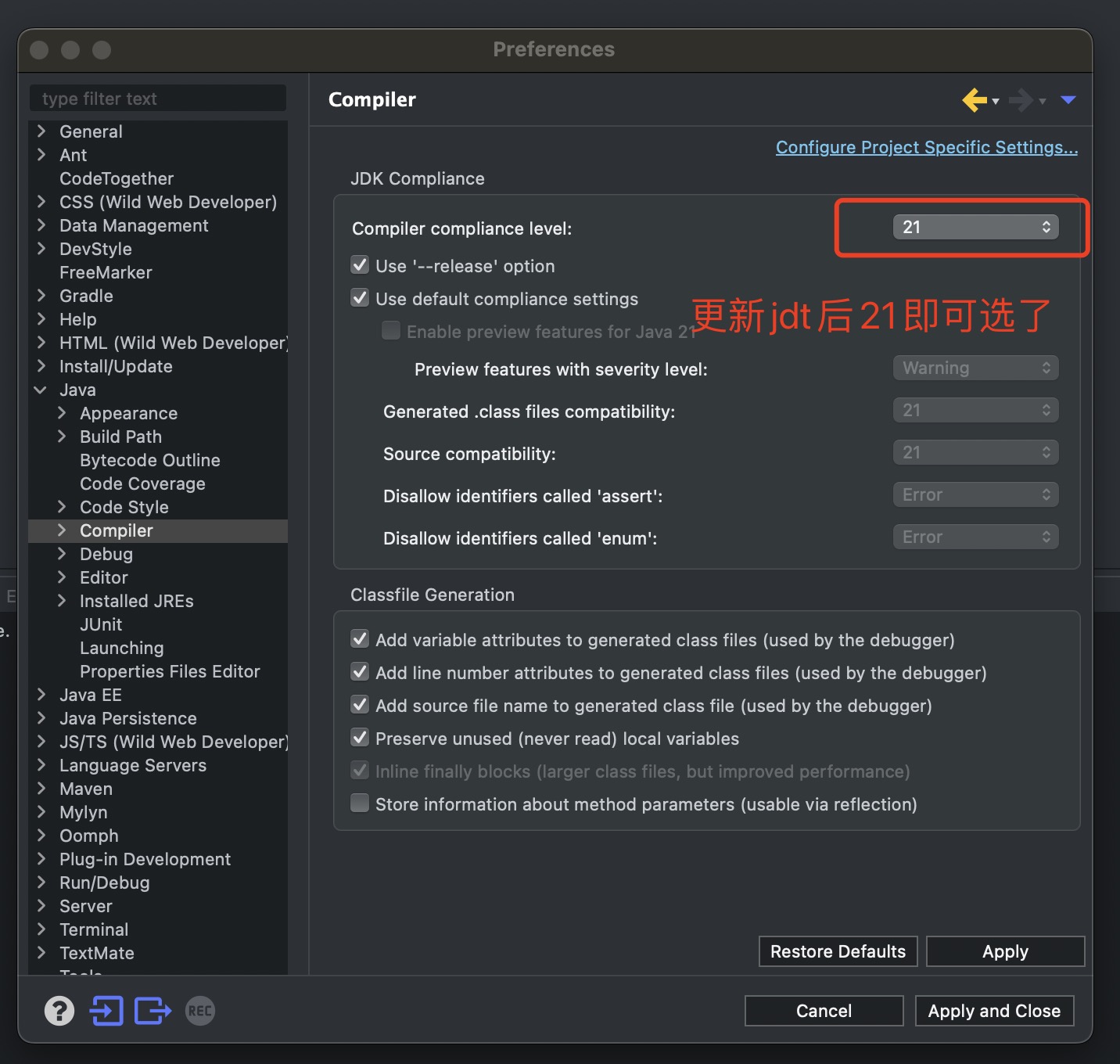Image resolution: width=1120 pixels, height=1064 pixels.
Task: Enable Store information about method parameters
Action: tap(360, 803)
